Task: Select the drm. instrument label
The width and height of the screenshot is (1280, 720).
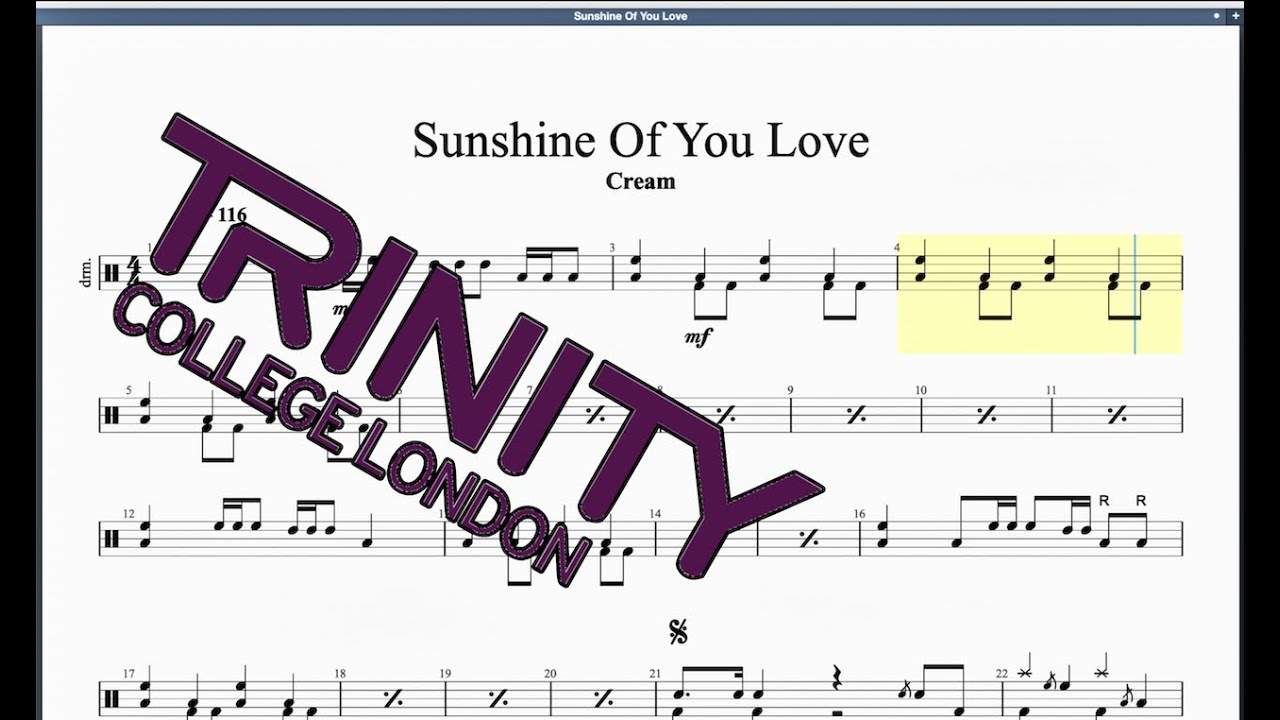Action: (x=84, y=274)
